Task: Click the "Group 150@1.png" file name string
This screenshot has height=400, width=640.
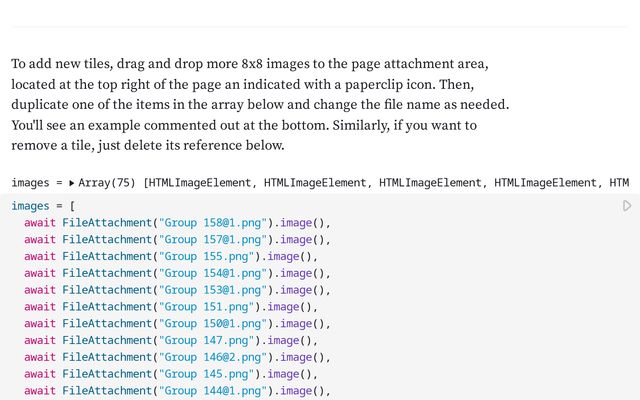Action: (x=213, y=323)
